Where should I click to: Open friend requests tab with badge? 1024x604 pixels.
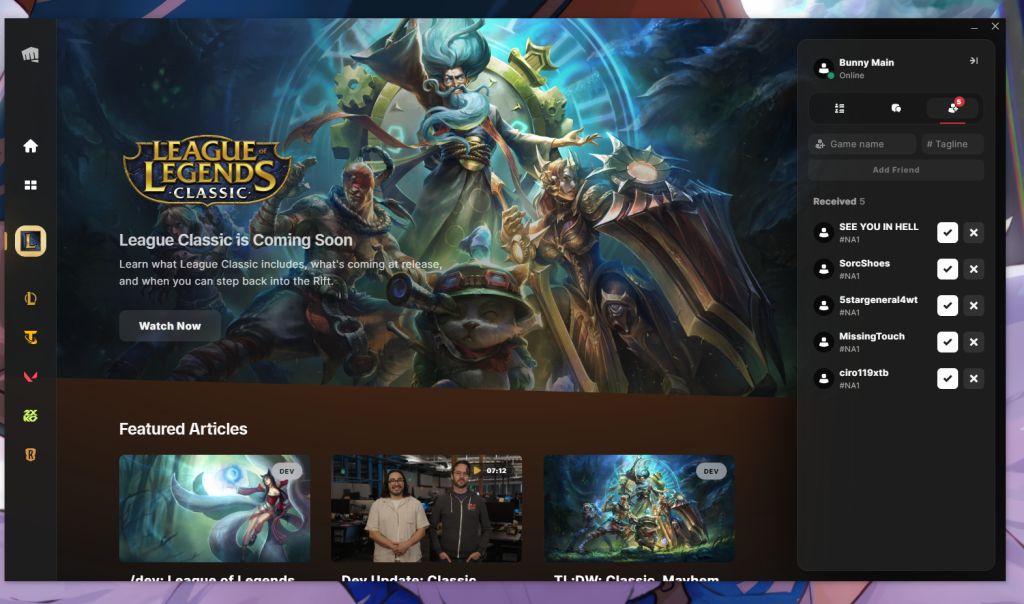953,108
